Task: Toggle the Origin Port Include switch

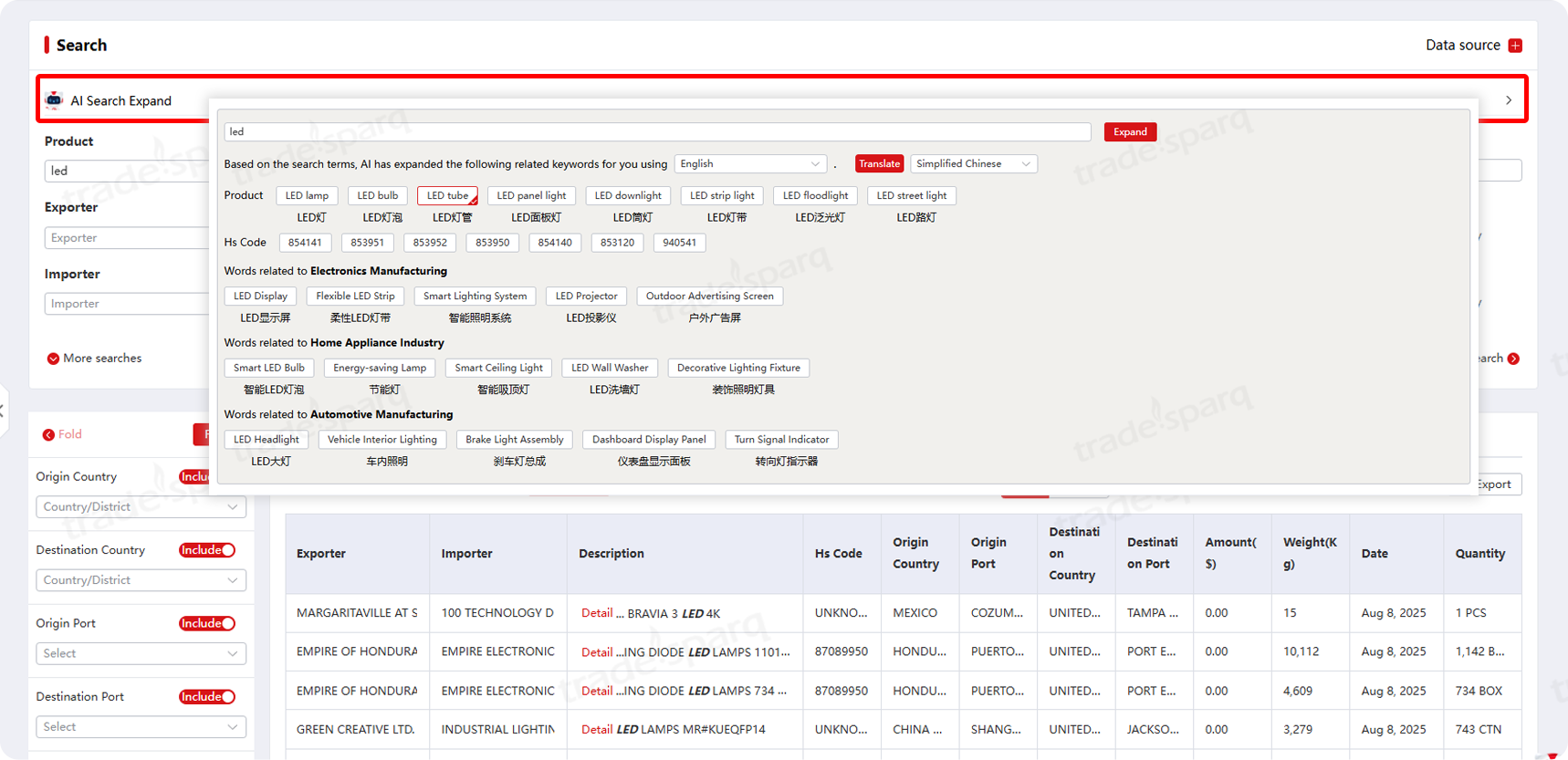Action: pyautogui.click(x=207, y=624)
